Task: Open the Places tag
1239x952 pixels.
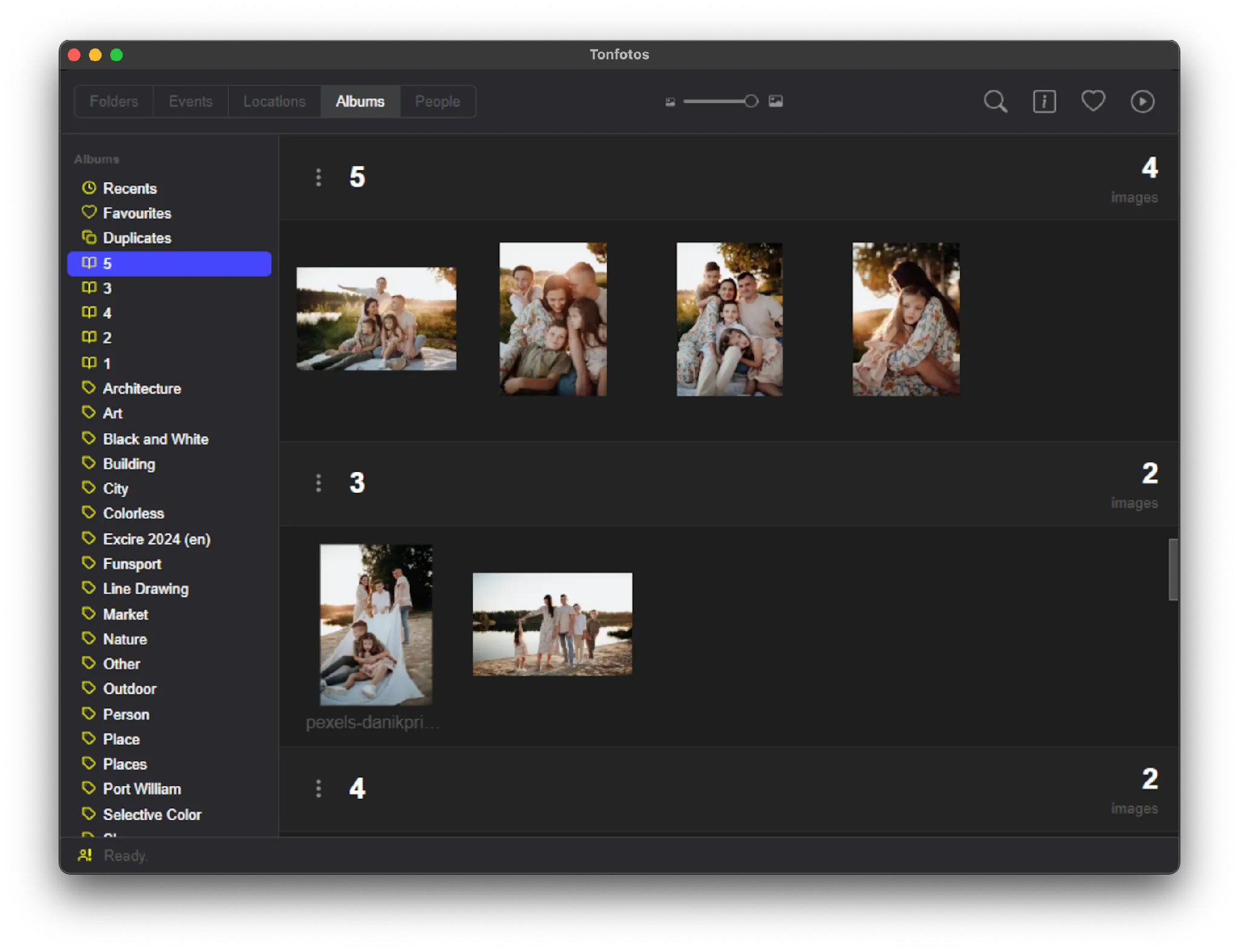Action: tap(169, 764)
